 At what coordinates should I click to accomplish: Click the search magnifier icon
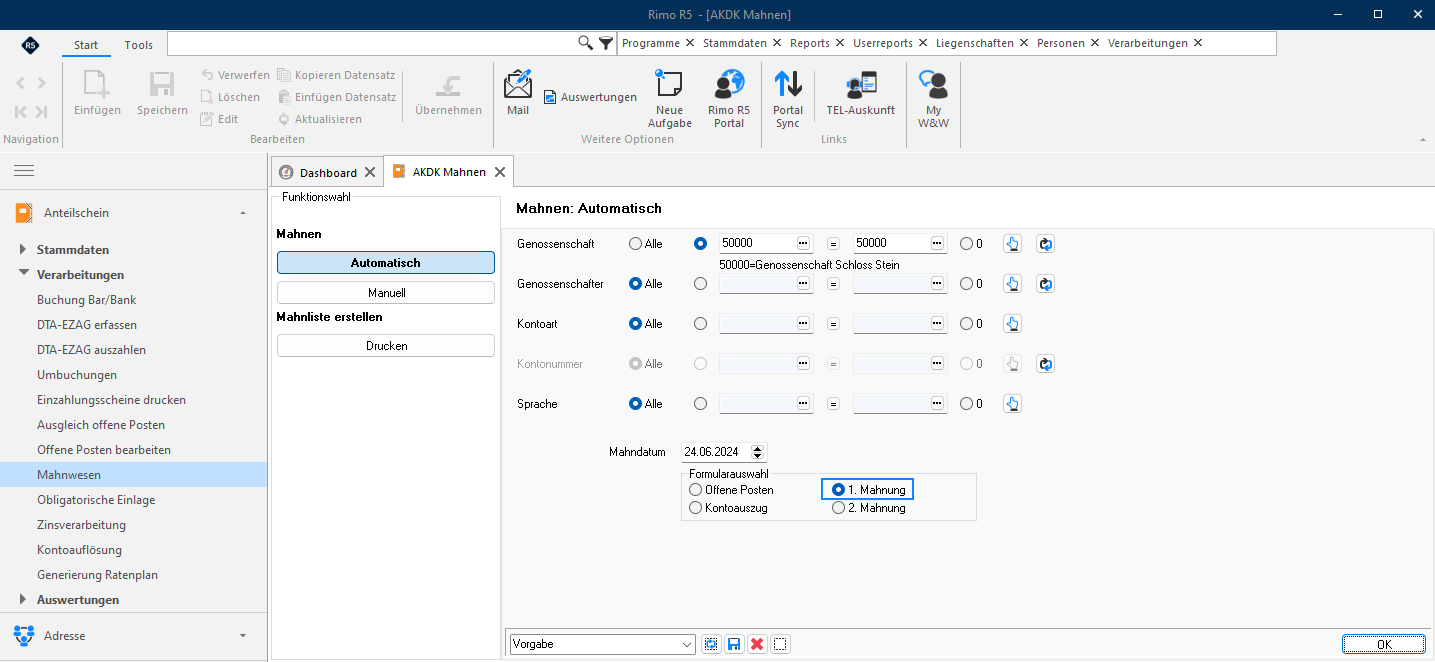tap(585, 43)
